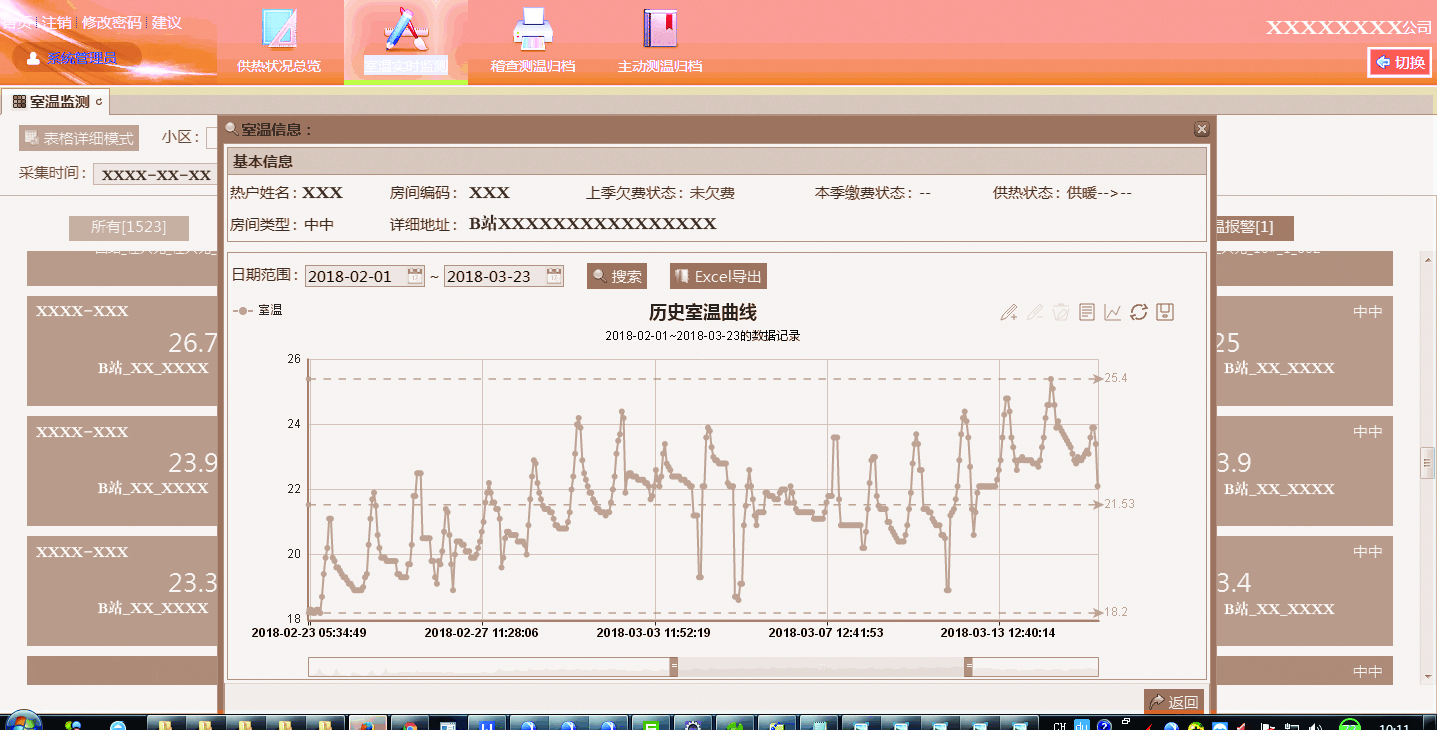Screen dimensions: 1437x730
Task: Click right handle of chart zoom slider
Action: pyautogui.click(x=968, y=666)
